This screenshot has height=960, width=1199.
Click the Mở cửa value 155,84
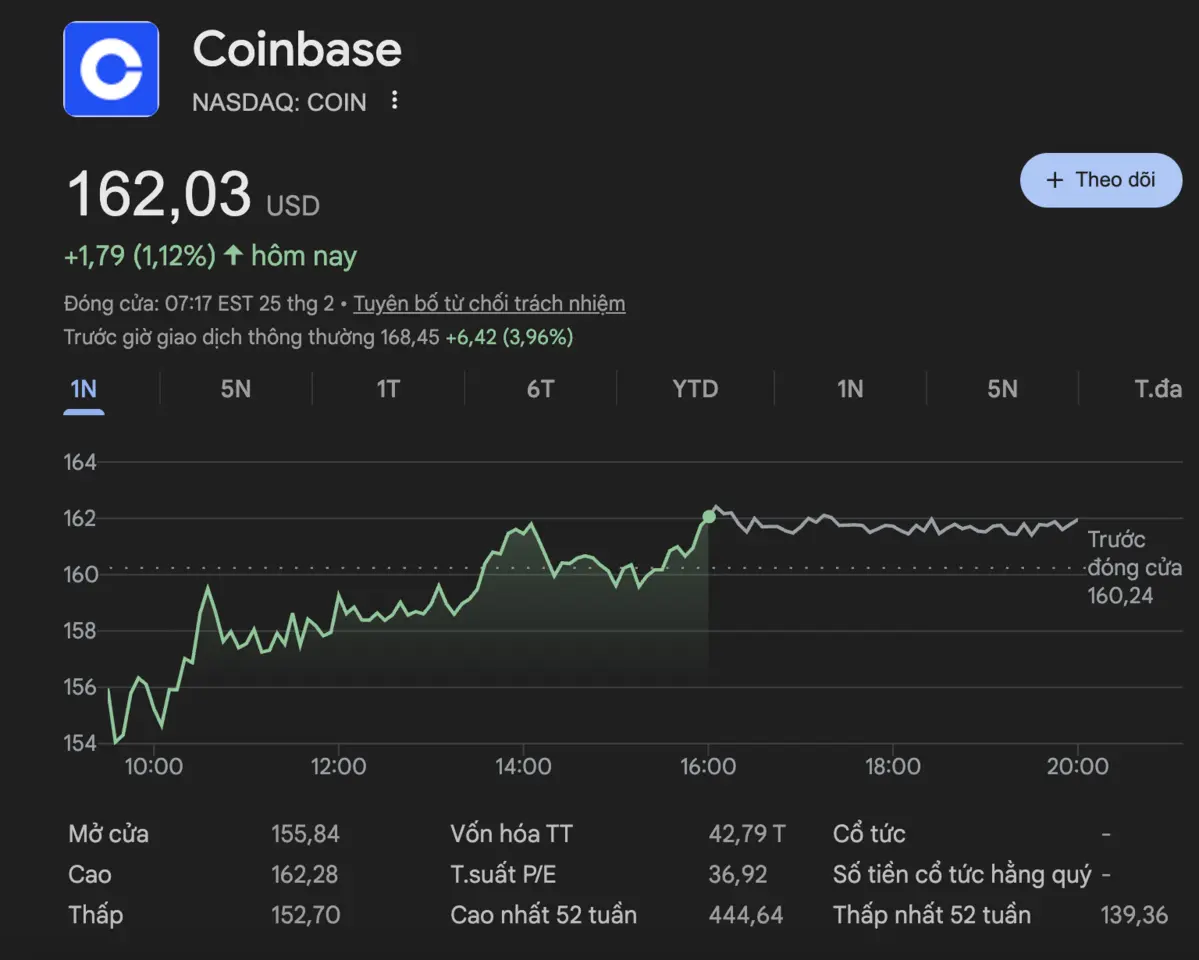(x=306, y=833)
